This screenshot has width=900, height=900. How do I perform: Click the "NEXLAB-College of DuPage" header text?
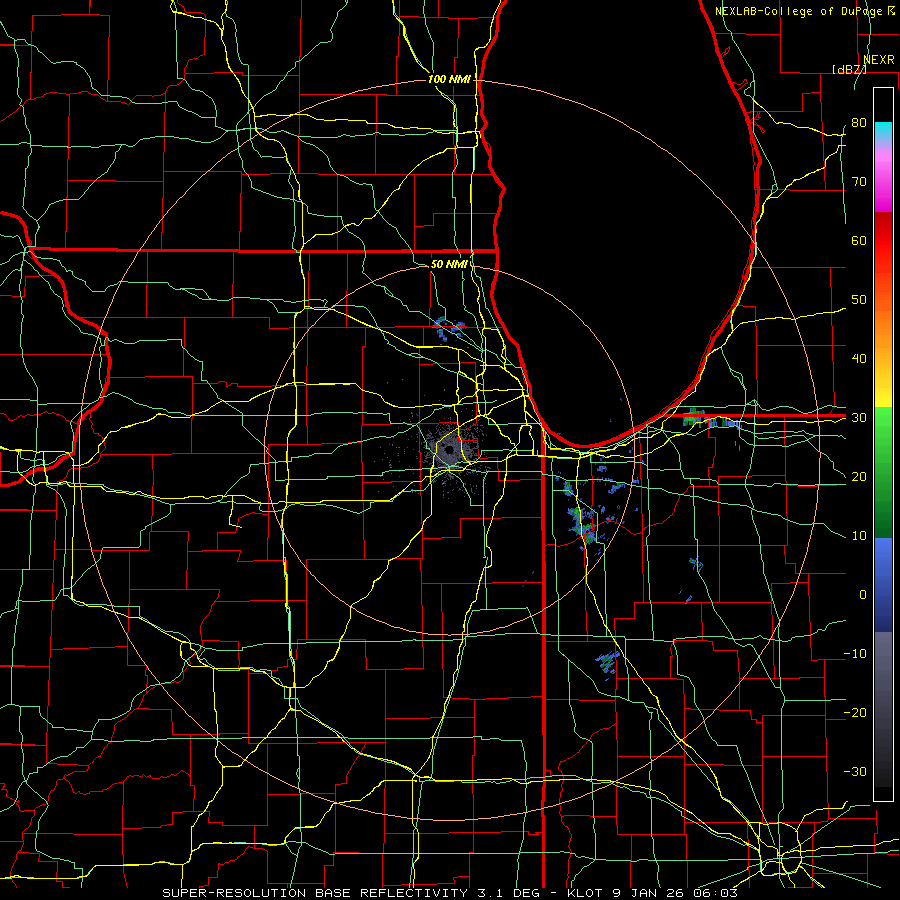[x=800, y=11]
